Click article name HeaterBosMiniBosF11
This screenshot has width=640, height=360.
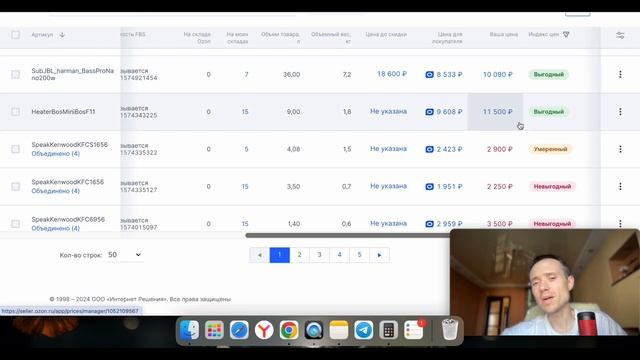coord(63,112)
